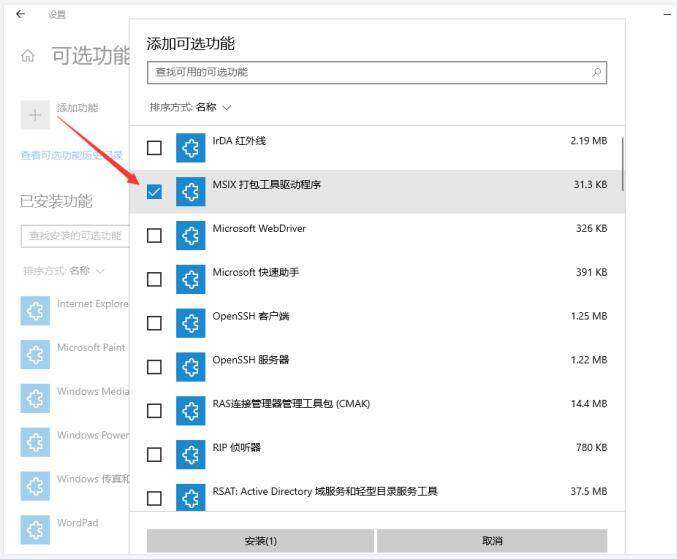Go to Settings home icon
Image resolution: width=677 pixels, height=559 pixels.
pos(28,56)
